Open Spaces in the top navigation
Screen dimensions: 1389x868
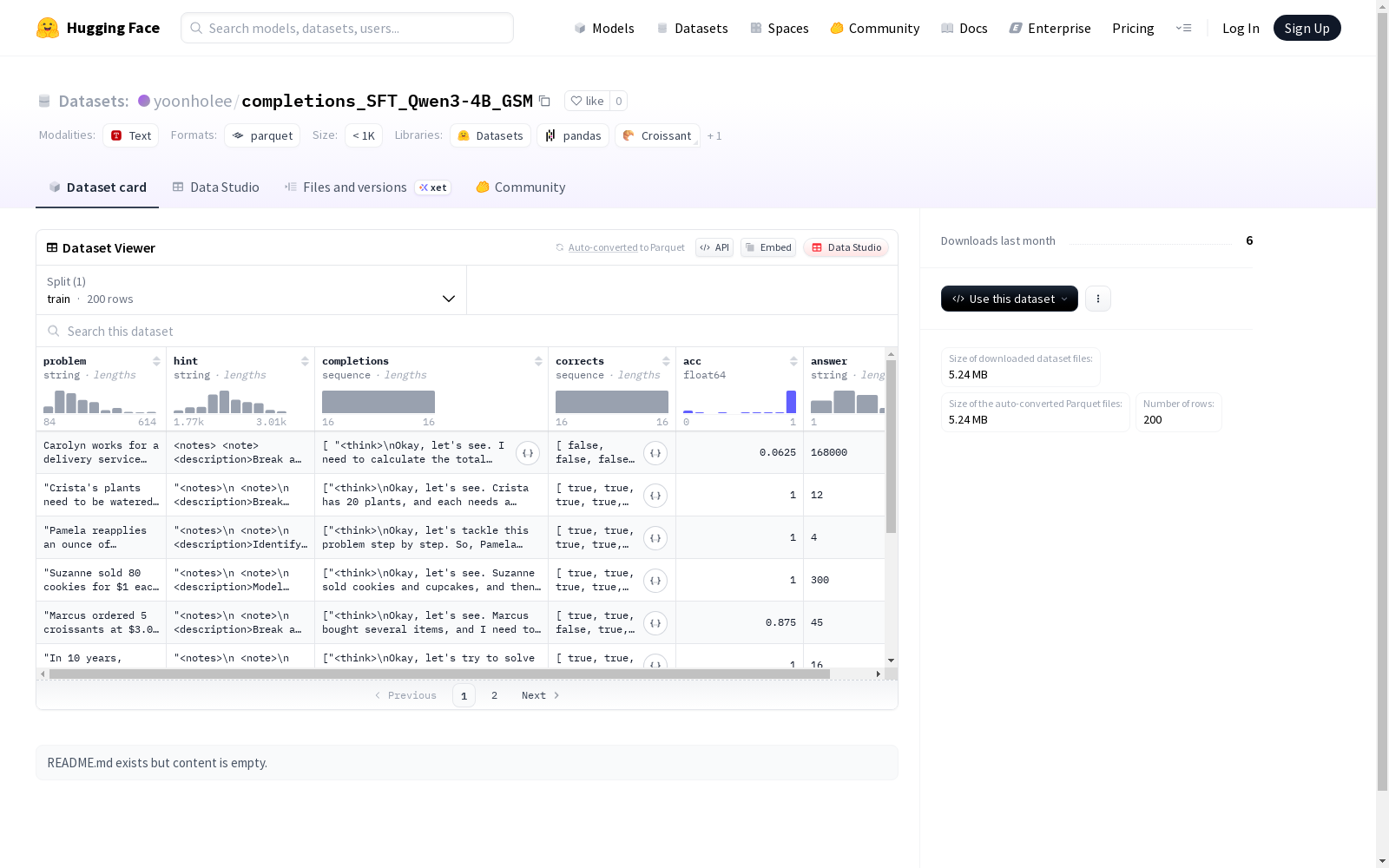point(780,28)
